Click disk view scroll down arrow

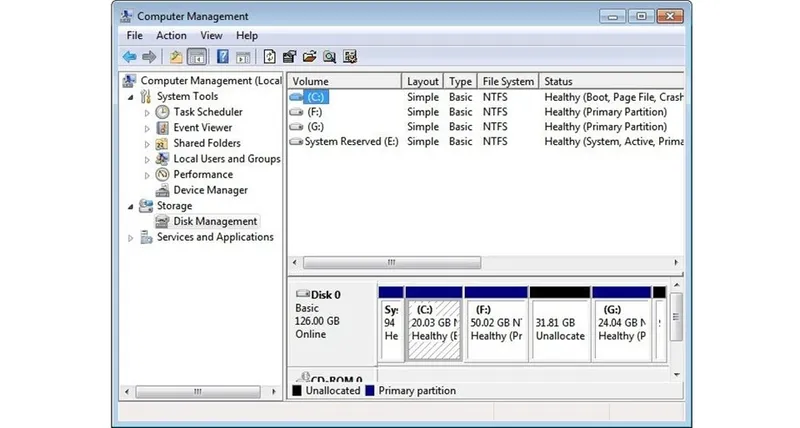point(677,375)
